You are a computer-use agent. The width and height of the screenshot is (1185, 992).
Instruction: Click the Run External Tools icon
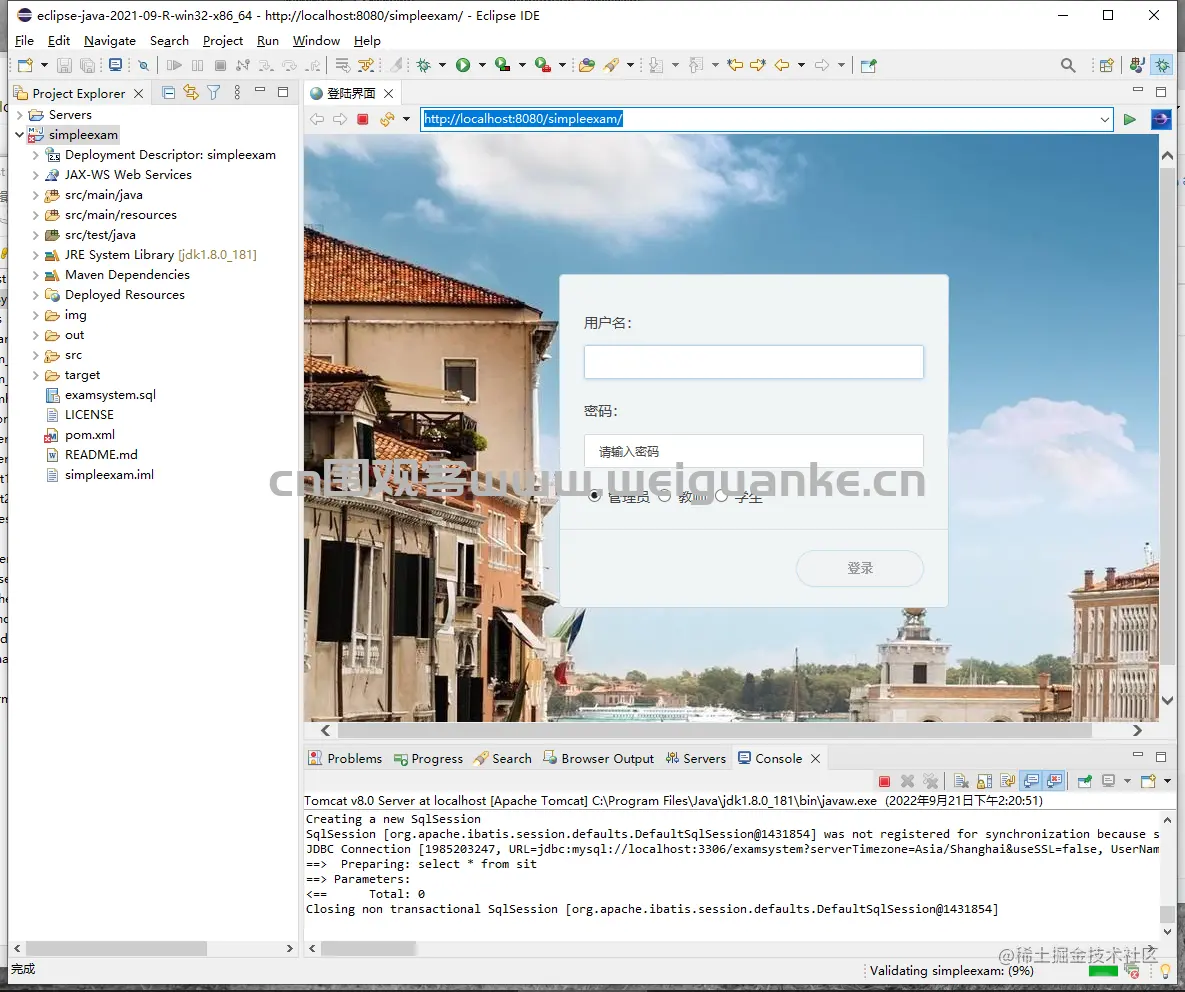[x=543, y=66]
